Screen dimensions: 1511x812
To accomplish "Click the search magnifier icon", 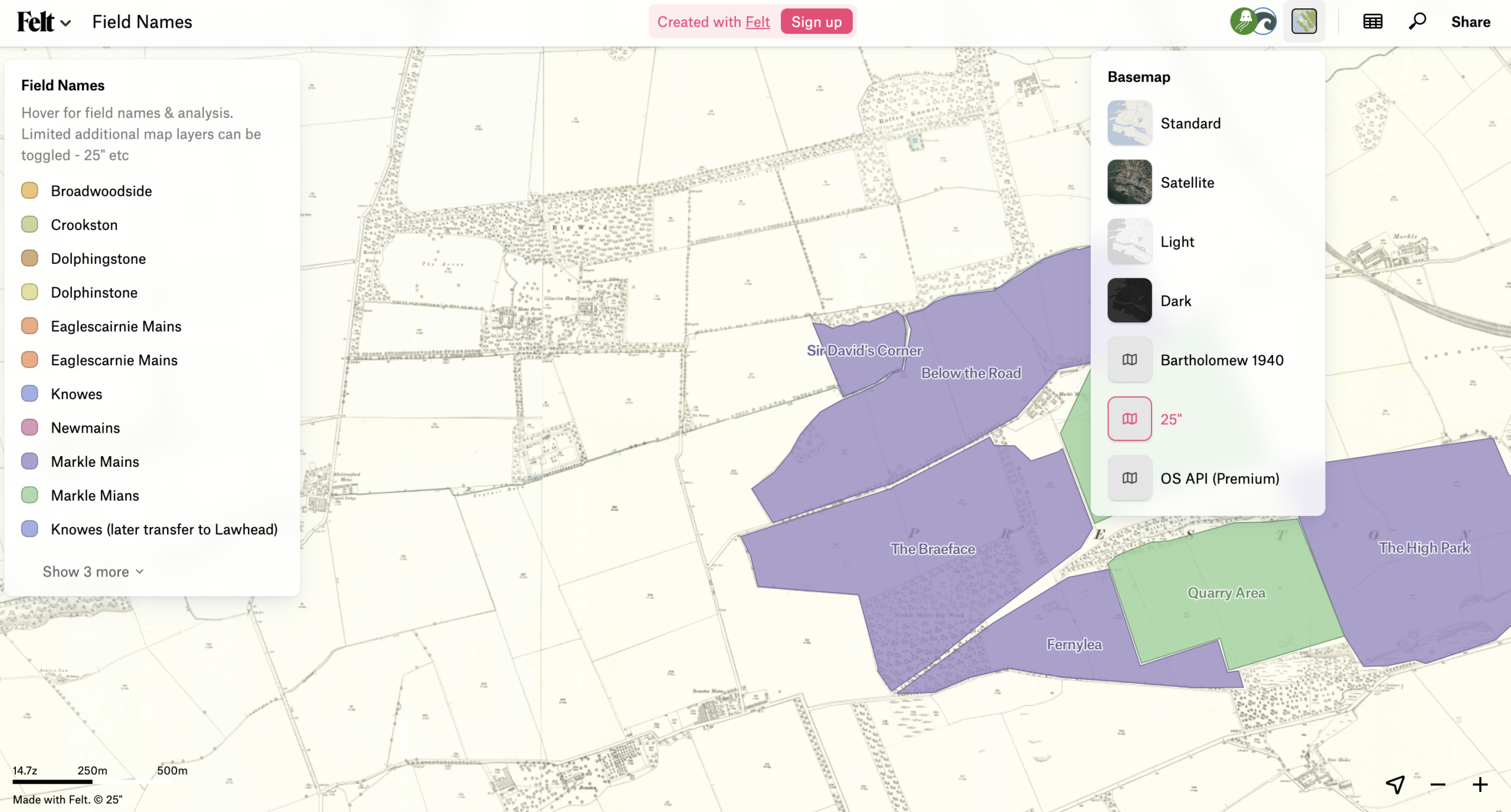I will pyautogui.click(x=1417, y=22).
